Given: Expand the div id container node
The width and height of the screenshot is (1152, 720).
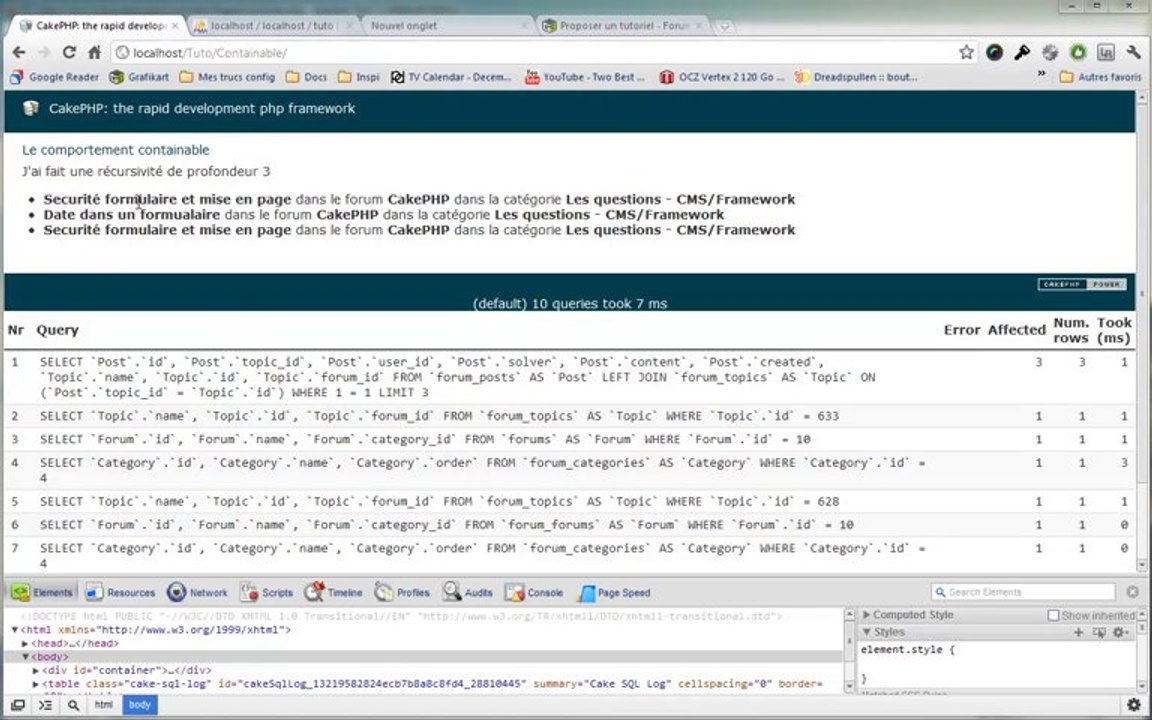Looking at the screenshot, I should click(x=35, y=670).
